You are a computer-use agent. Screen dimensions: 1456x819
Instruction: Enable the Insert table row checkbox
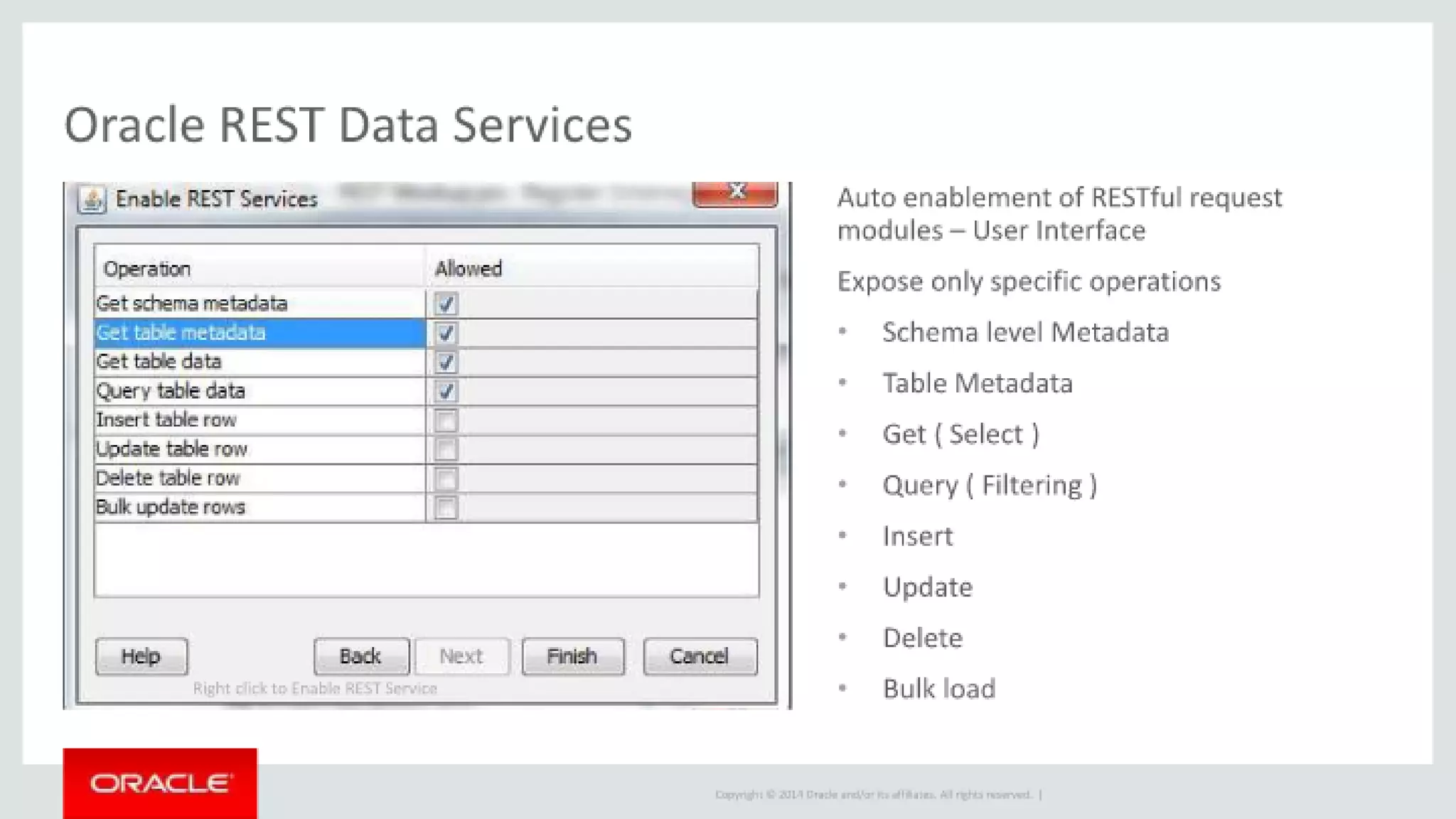pos(446,420)
